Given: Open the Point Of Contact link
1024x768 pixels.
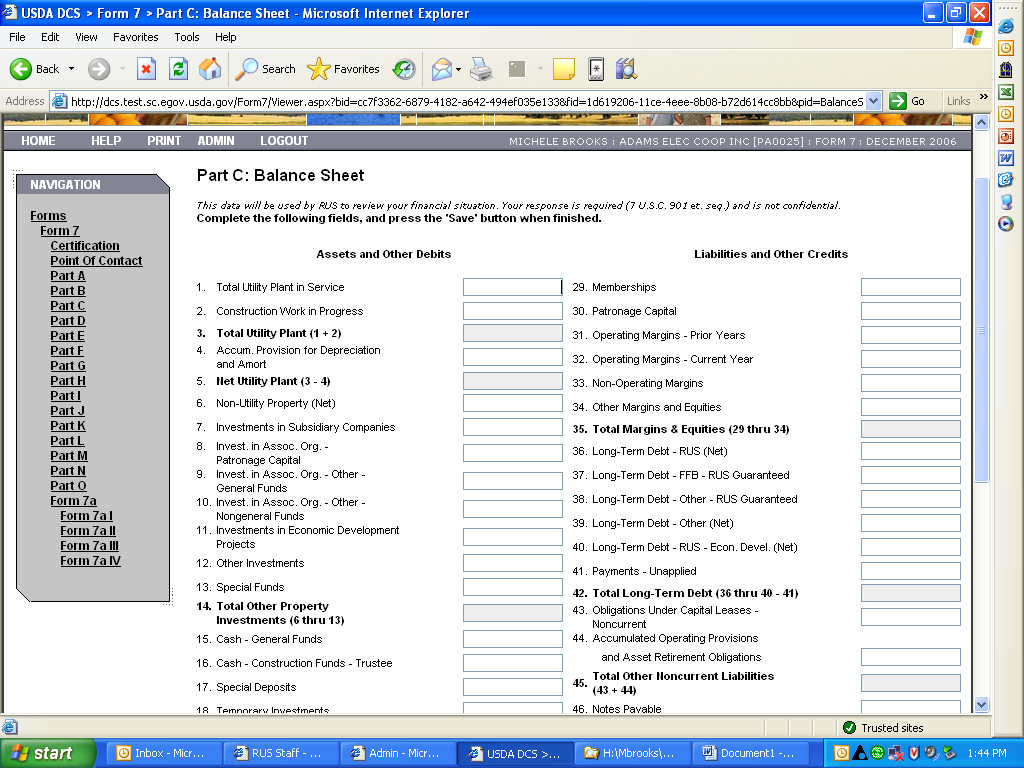Looking at the screenshot, I should 96,261.
